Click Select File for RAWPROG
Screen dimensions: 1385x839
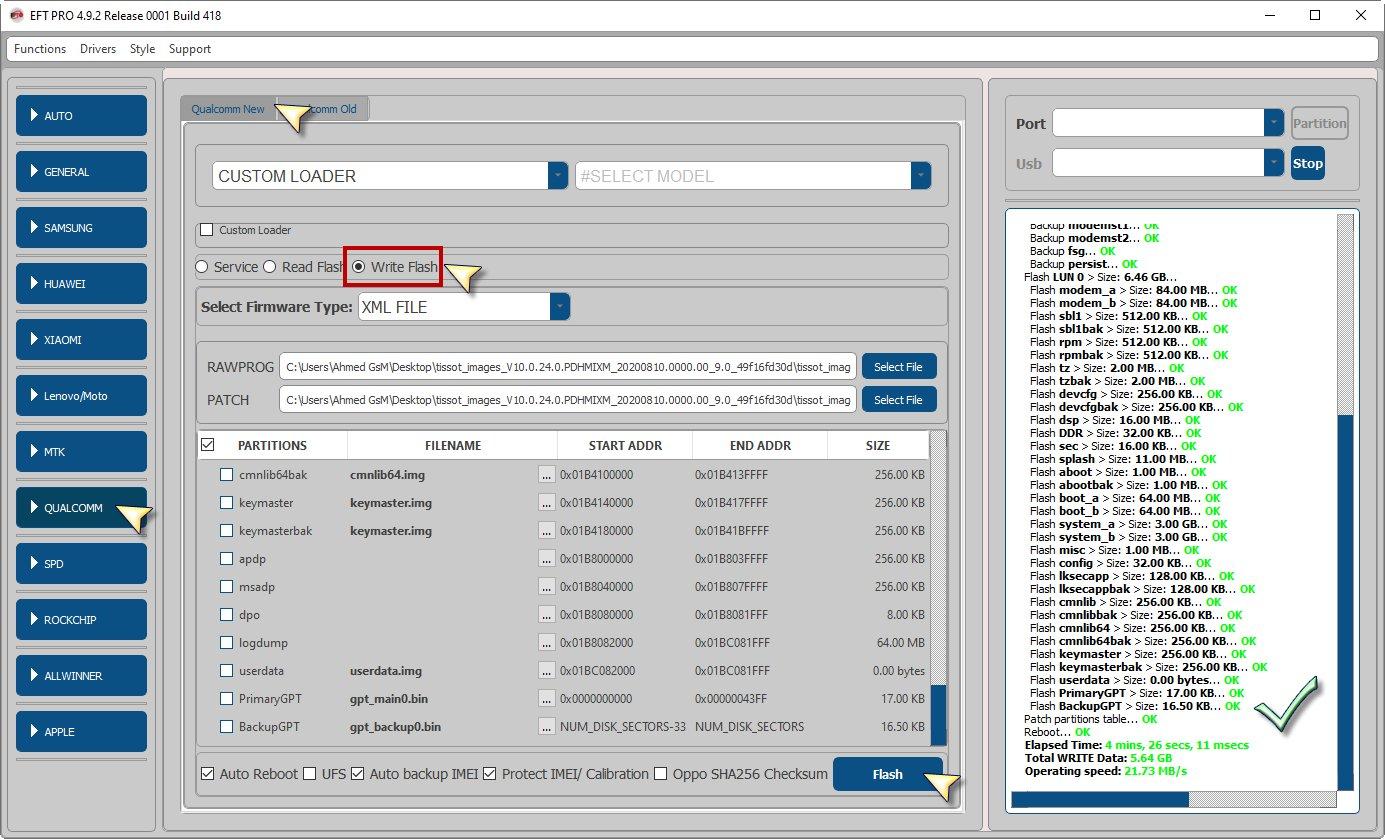[898, 367]
